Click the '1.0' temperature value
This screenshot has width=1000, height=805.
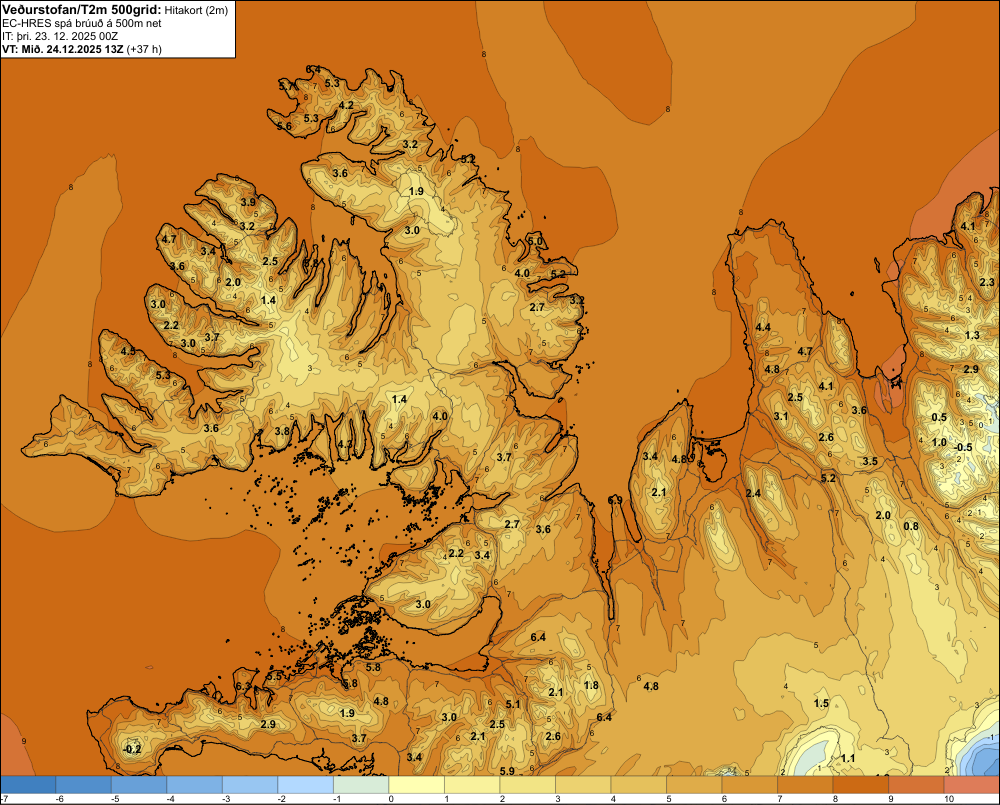pyautogui.click(x=939, y=442)
